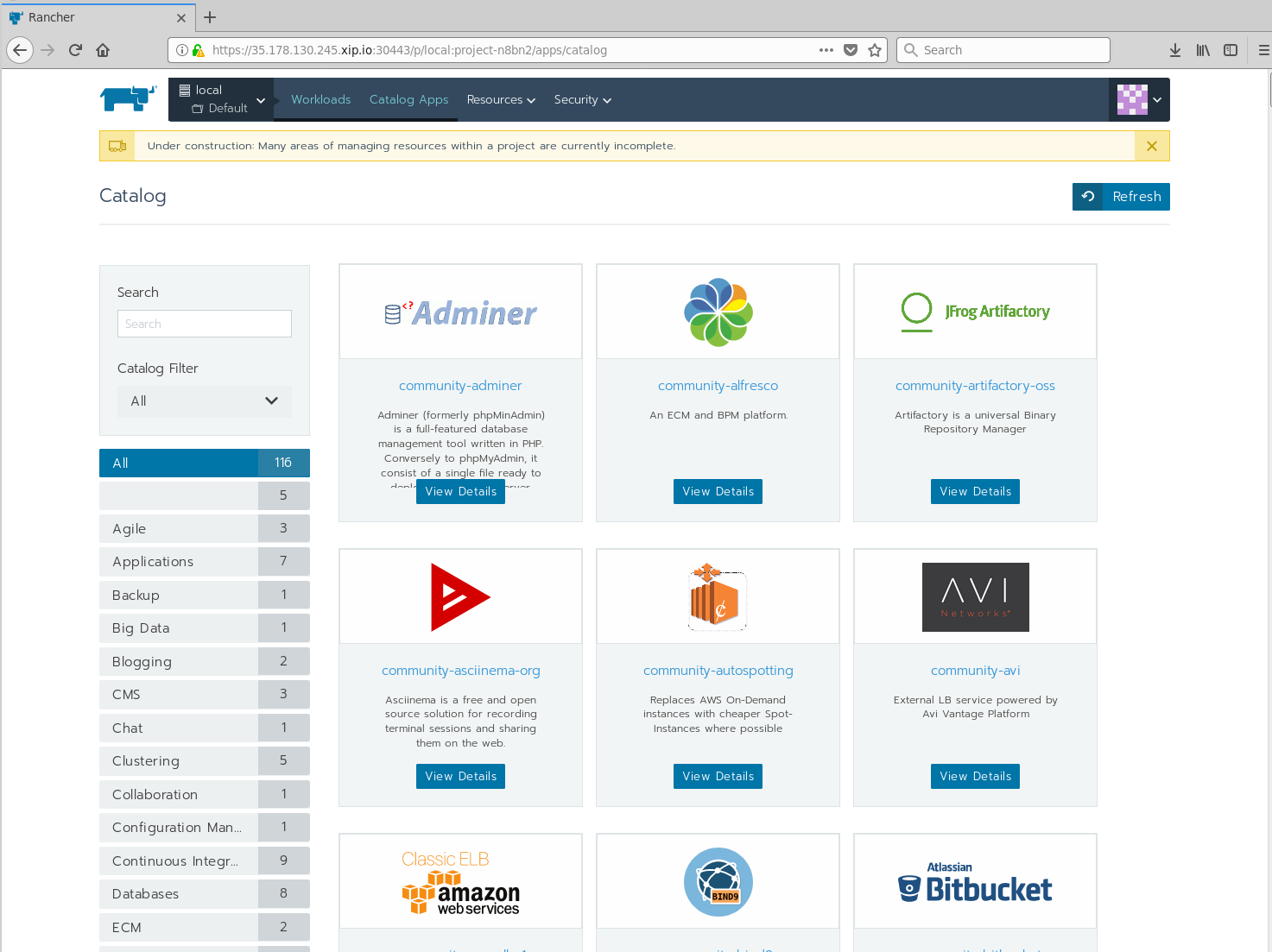Select the Continuous Integration category

coord(205,861)
